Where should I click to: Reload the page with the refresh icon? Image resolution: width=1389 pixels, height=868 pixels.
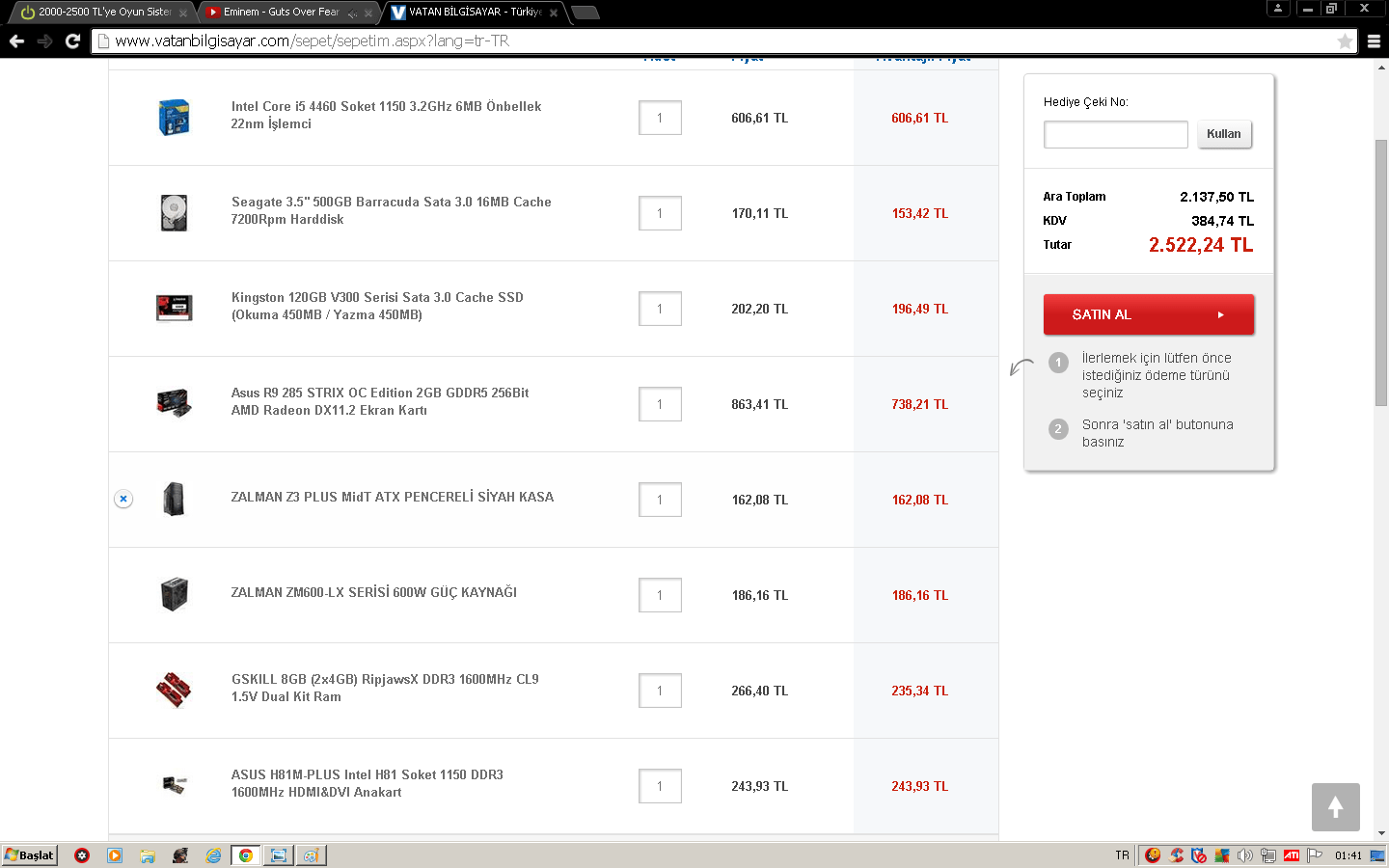(x=72, y=41)
